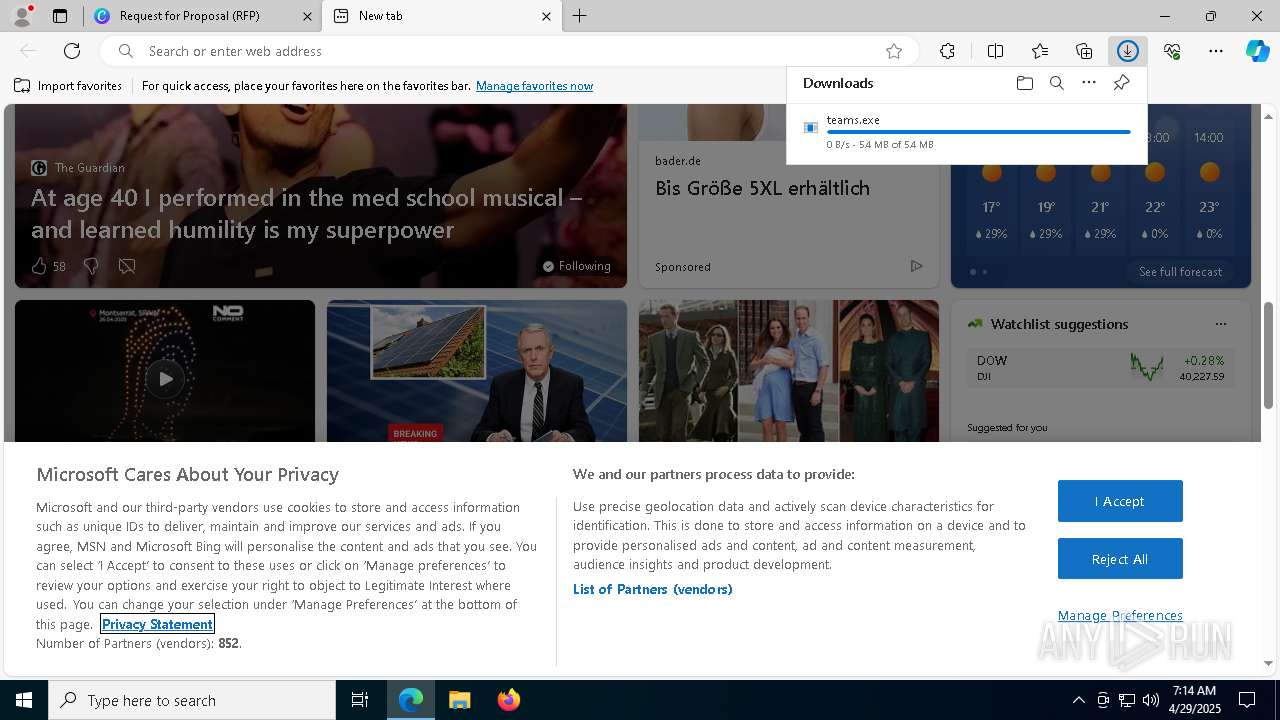Open more options in Downloads panel

(x=1089, y=83)
